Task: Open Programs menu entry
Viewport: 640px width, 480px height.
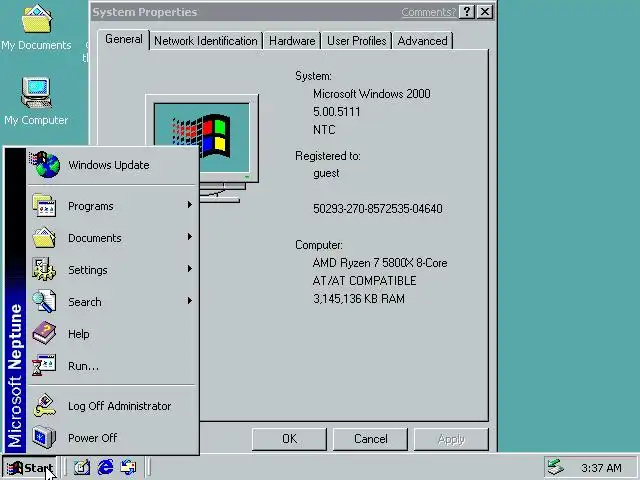Action: tap(112, 206)
